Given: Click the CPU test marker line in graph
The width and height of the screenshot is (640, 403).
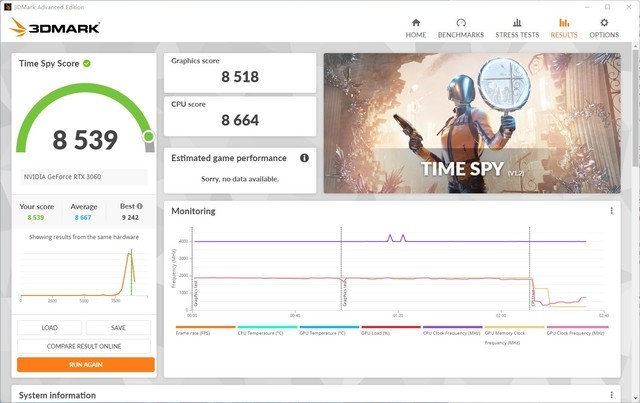Looking at the screenshot, I should [530, 268].
